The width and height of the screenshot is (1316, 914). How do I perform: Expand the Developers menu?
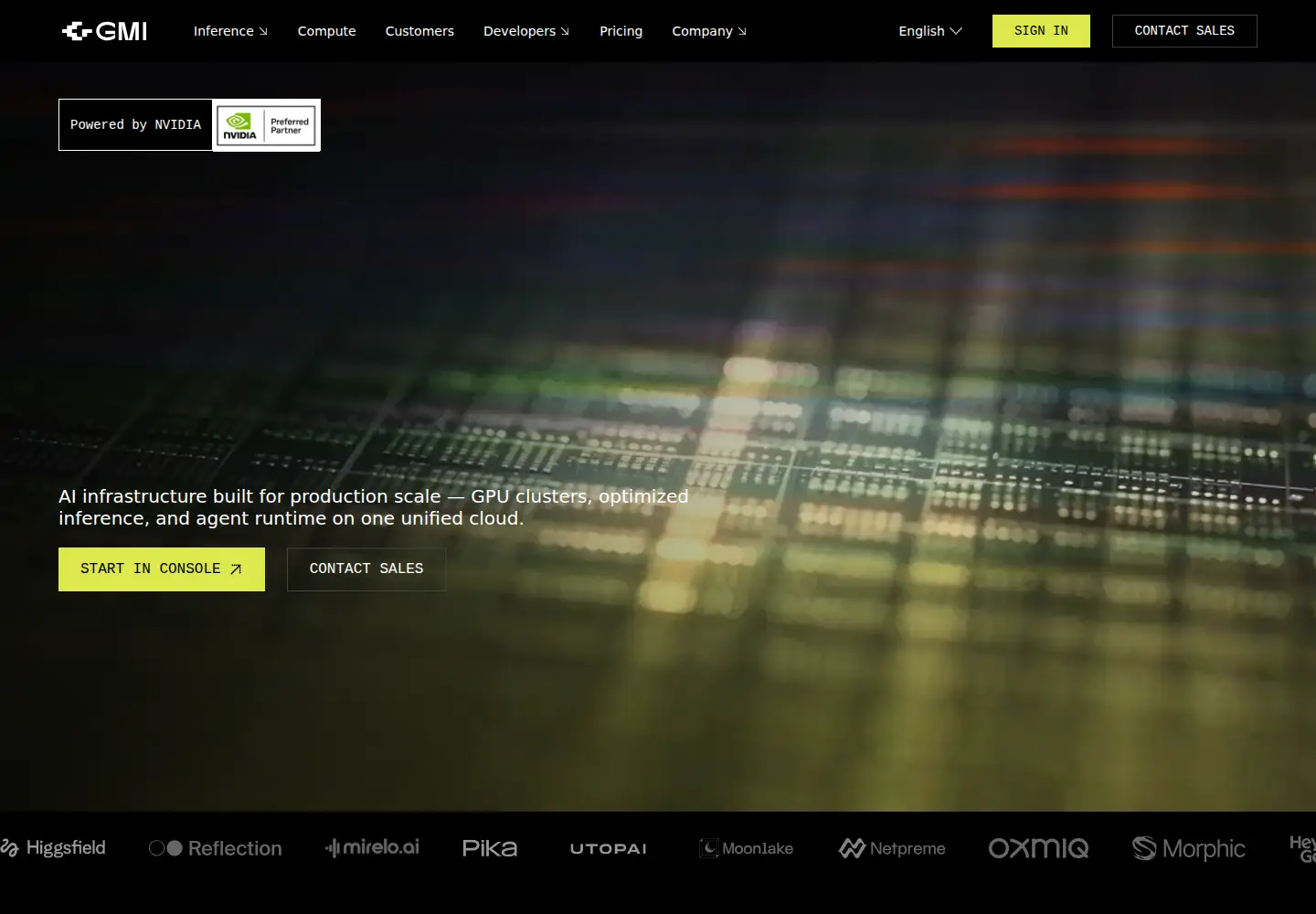click(x=526, y=31)
